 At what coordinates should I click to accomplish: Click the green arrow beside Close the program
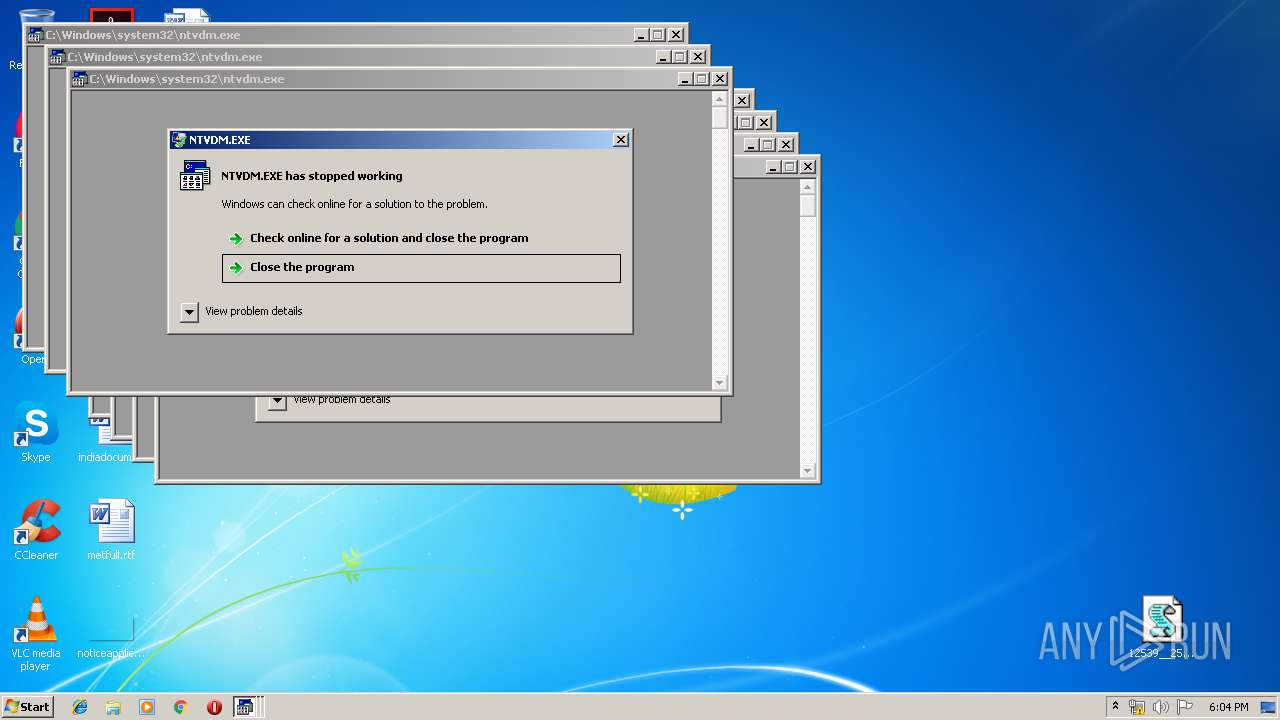236,268
